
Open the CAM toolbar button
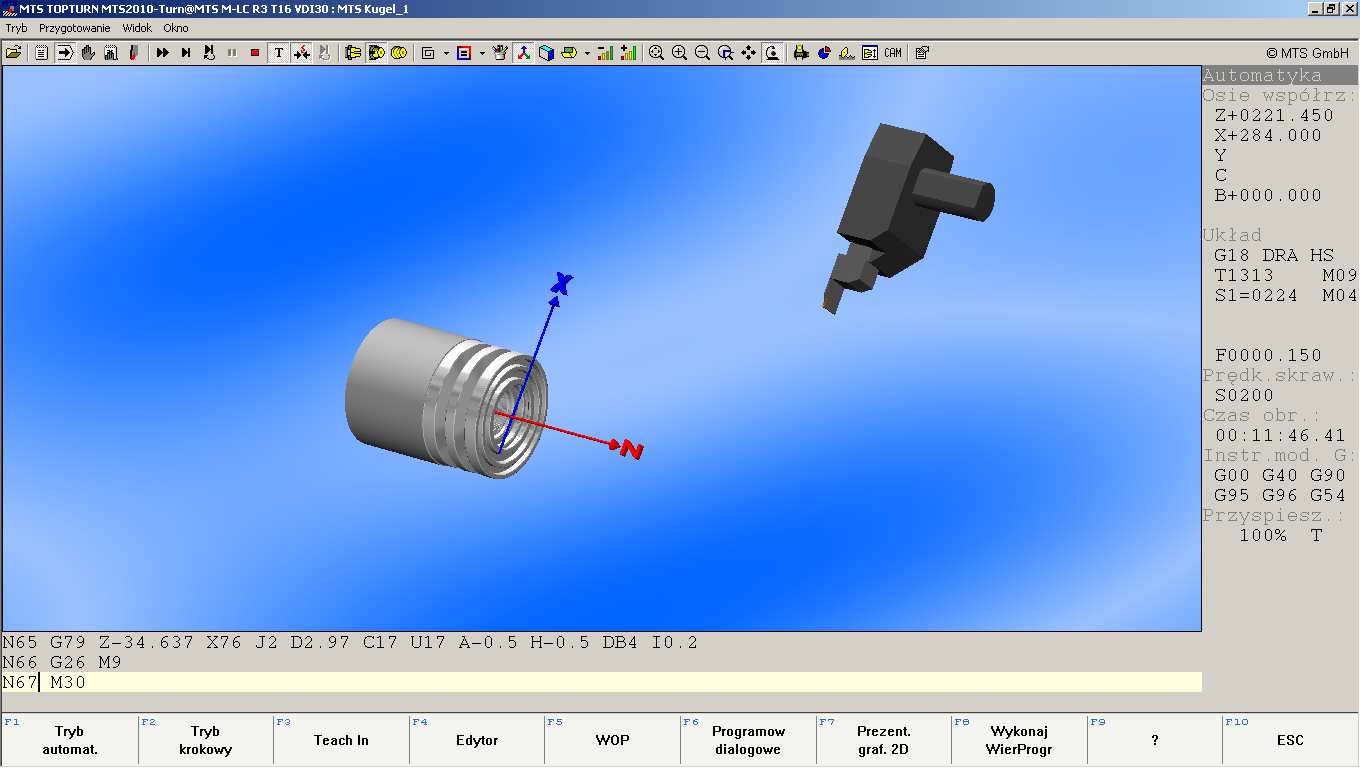coord(893,53)
